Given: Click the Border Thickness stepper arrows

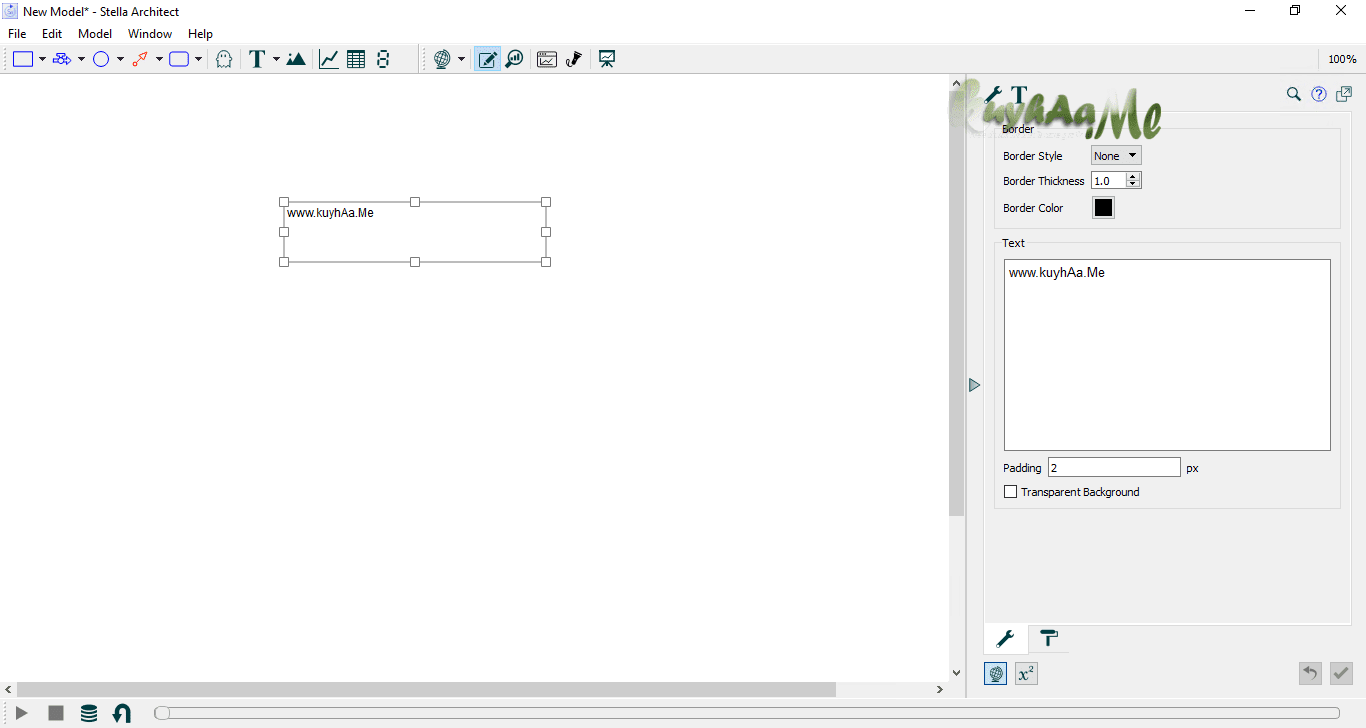Looking at the screenshot, I should (1133, 181).
